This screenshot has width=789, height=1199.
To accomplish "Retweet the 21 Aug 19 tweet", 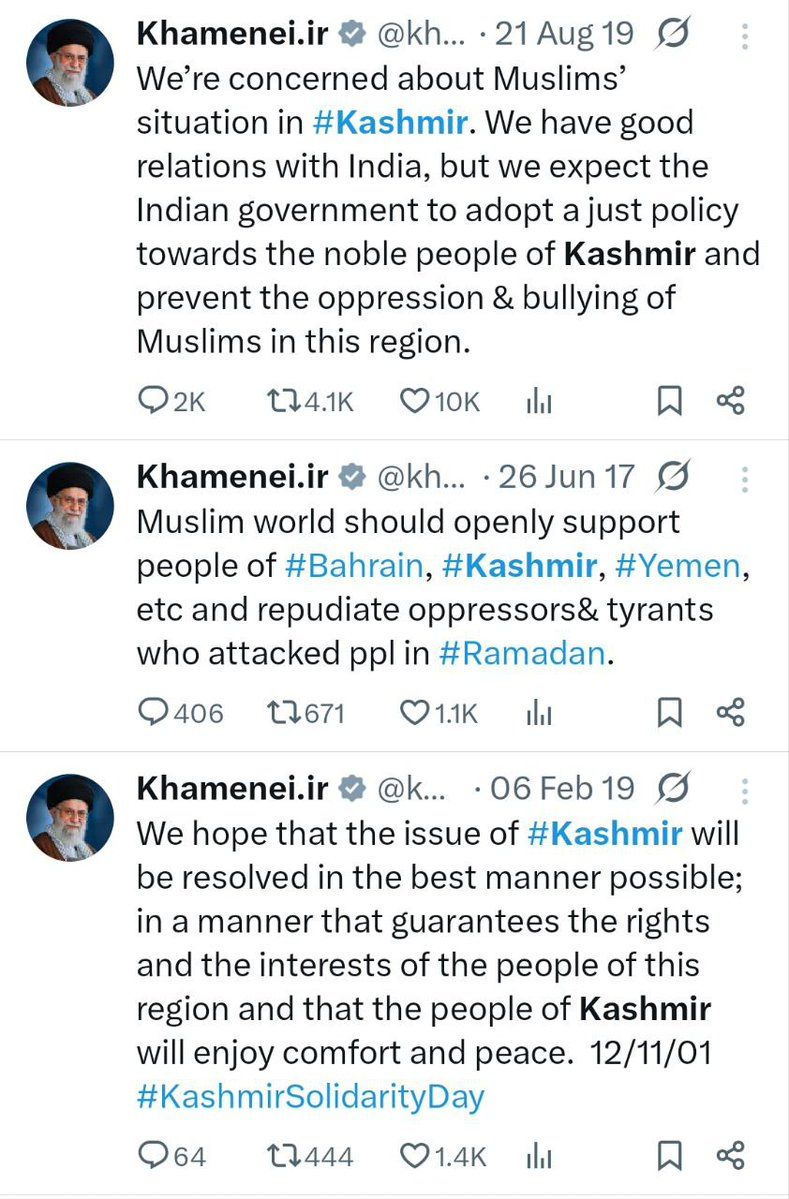I will (283, 401).
